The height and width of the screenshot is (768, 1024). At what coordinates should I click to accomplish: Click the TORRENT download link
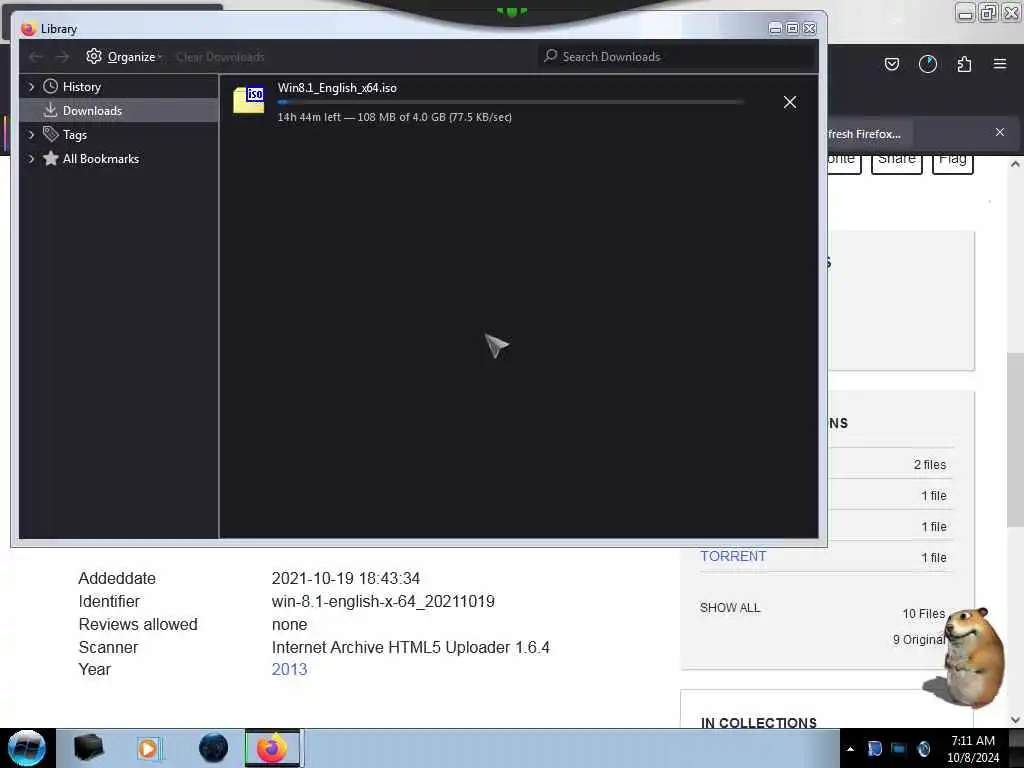tap(733, 556)
